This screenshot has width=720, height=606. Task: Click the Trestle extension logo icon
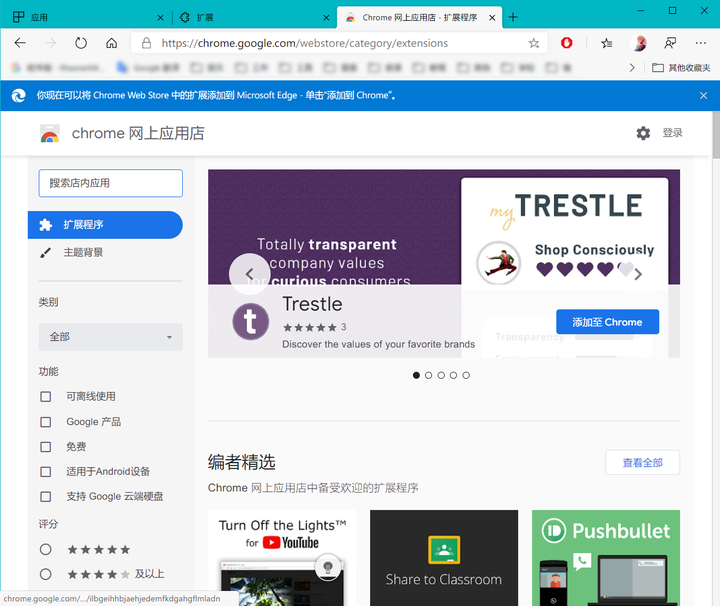click(x=250, y=321)
